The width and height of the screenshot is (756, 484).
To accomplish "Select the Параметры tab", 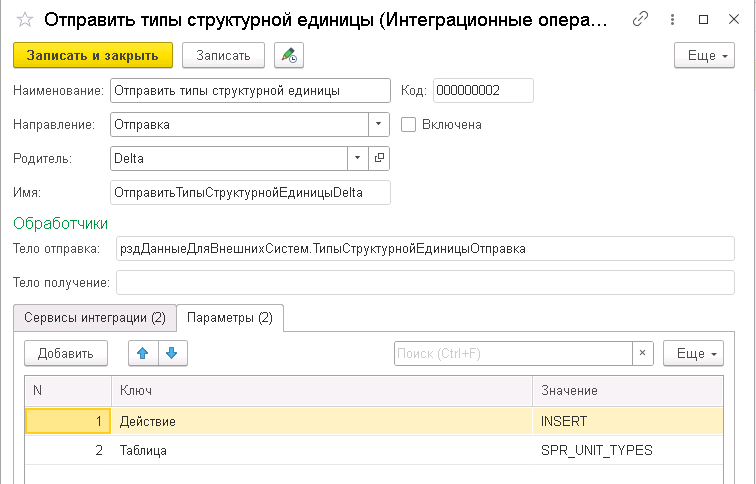I will (230, 318).
